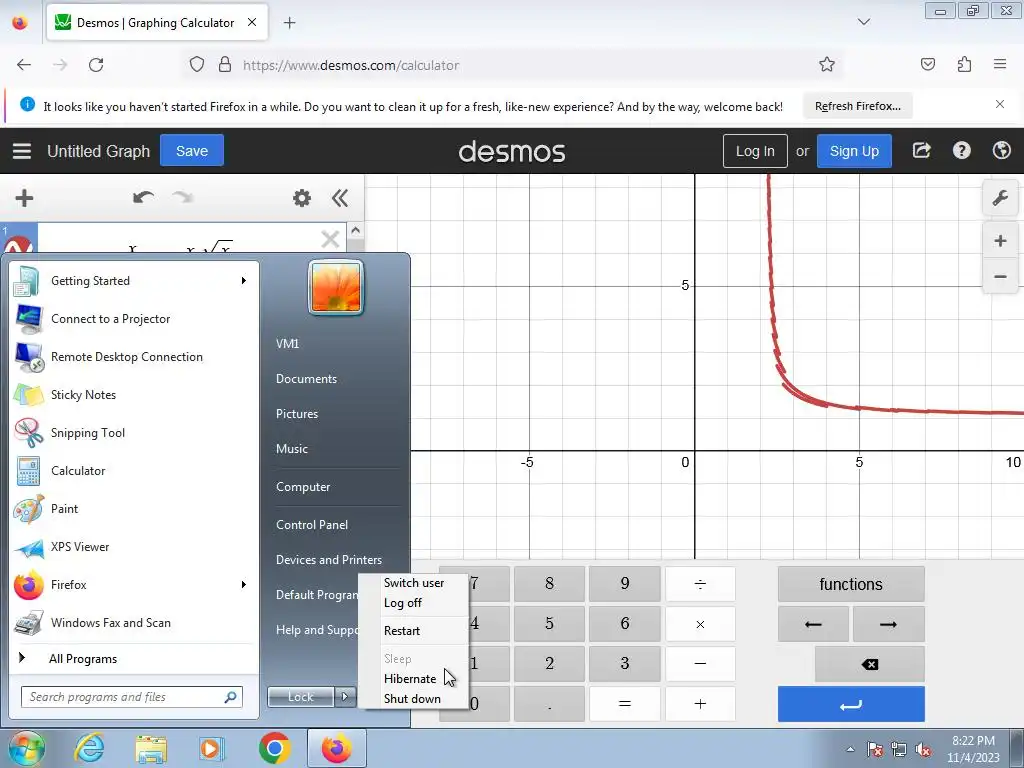
Task: Click the divide key on the keypad
Action: [x=700, y=584]
